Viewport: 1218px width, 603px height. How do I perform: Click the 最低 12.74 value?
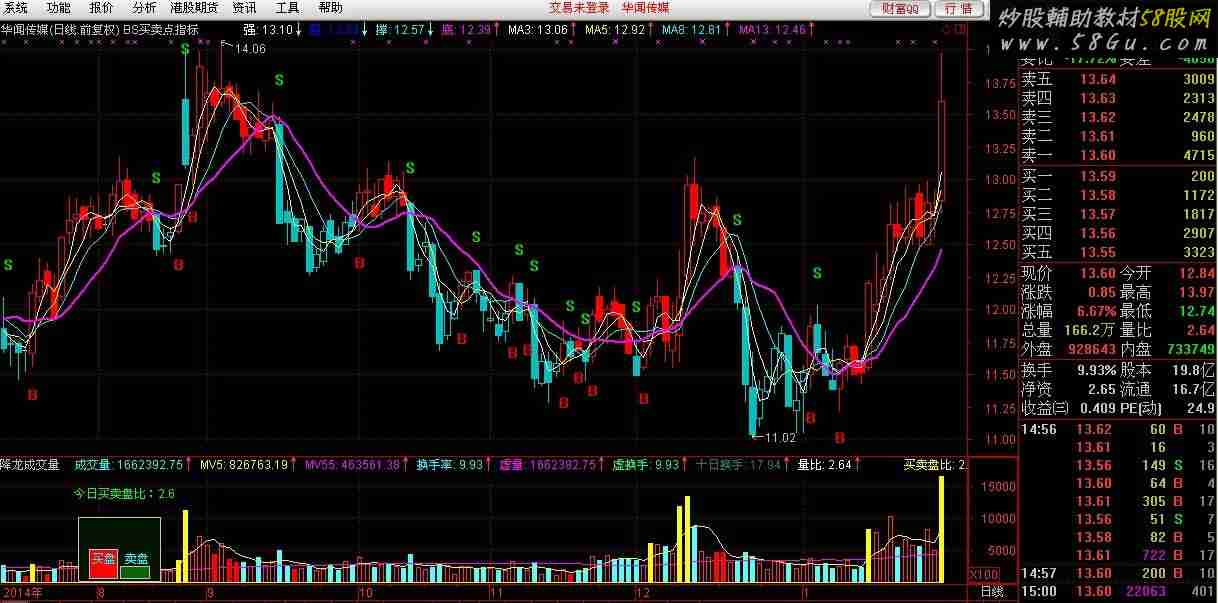[1197, 311]
